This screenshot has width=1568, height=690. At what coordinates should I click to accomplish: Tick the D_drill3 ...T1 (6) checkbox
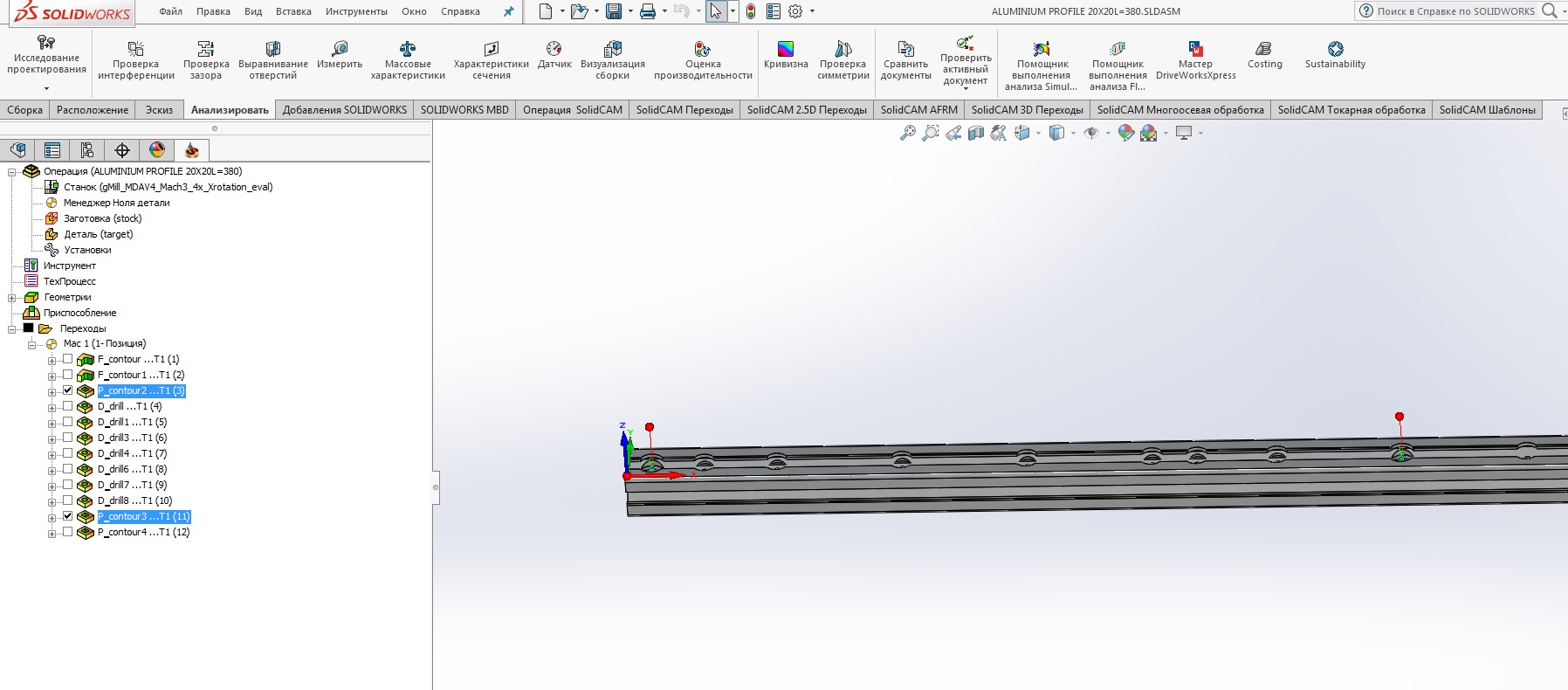click(67, 438)
